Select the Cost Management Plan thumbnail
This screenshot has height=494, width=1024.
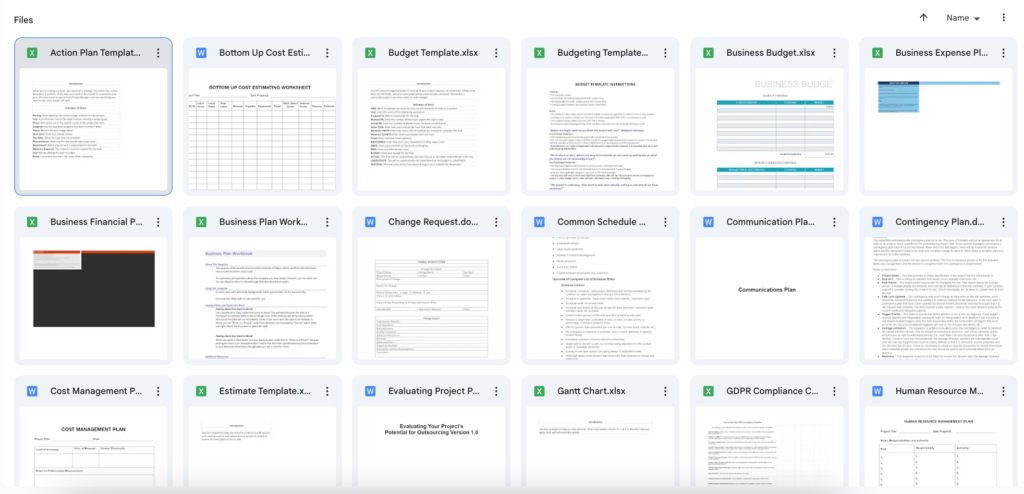pyautogui.click(x=93, y=446)
